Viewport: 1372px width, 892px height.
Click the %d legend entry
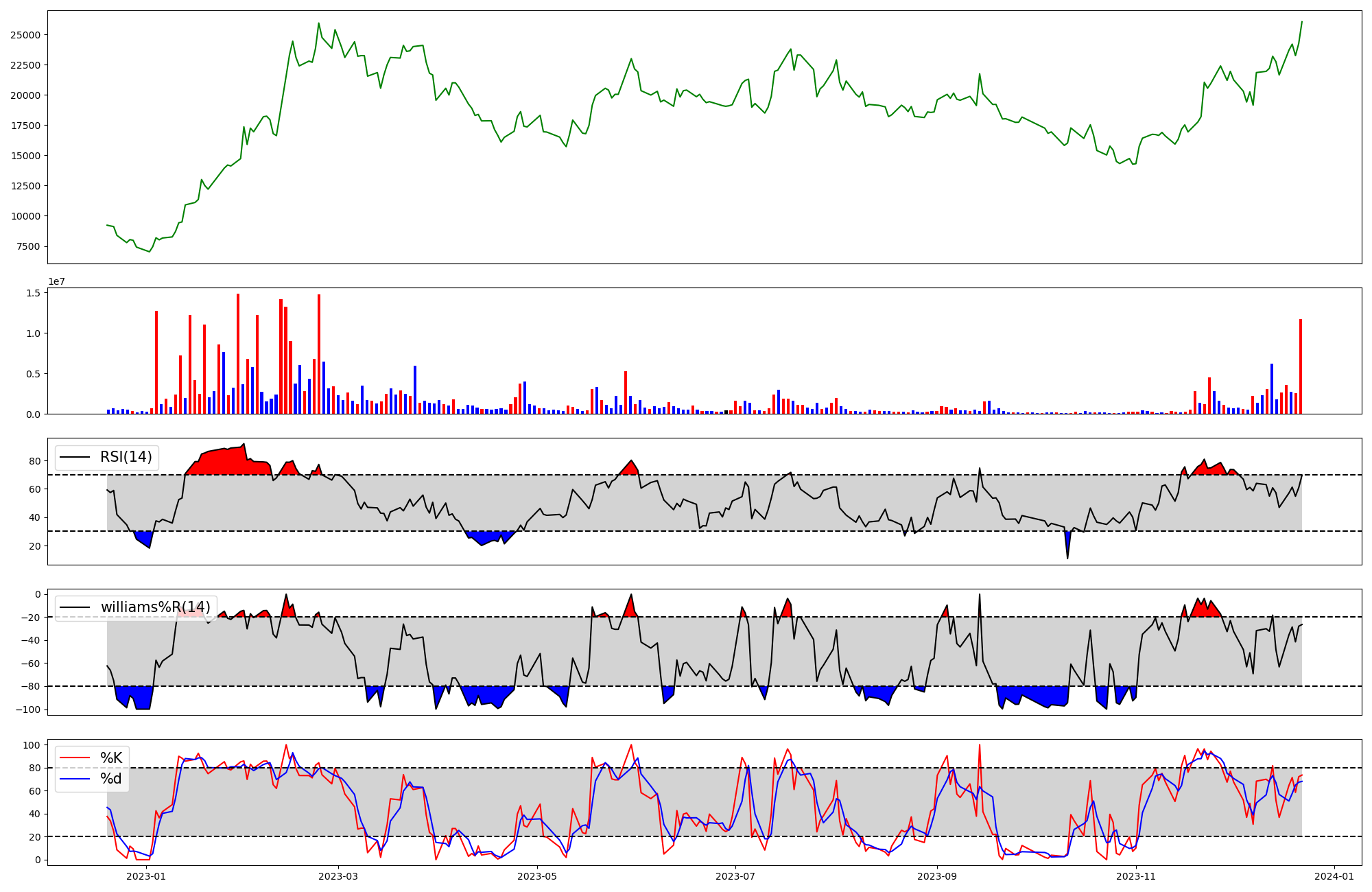point(111,779)
